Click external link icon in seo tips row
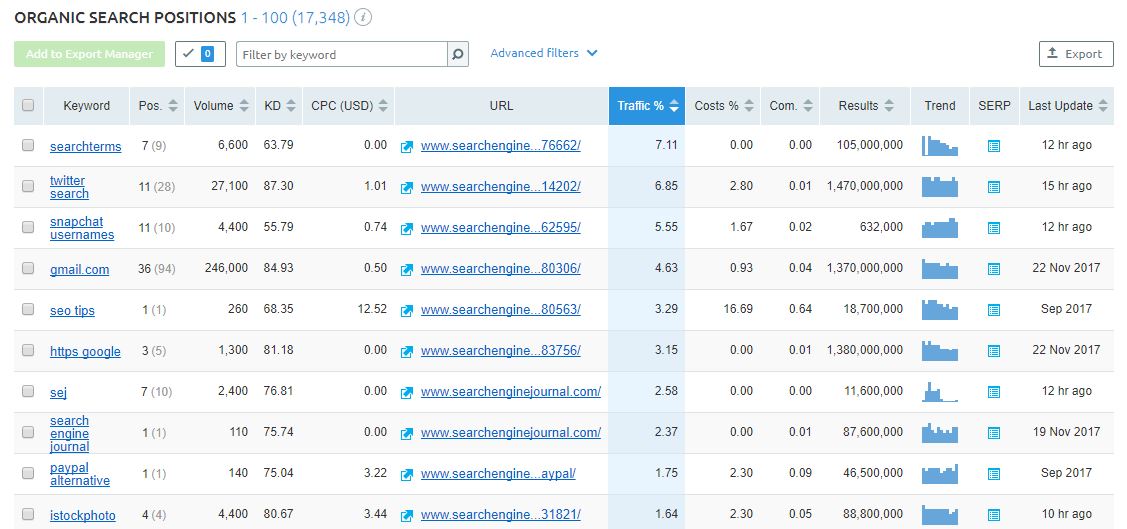The height and width of the screenshot is (529, 1127). (x=407, y=310)
